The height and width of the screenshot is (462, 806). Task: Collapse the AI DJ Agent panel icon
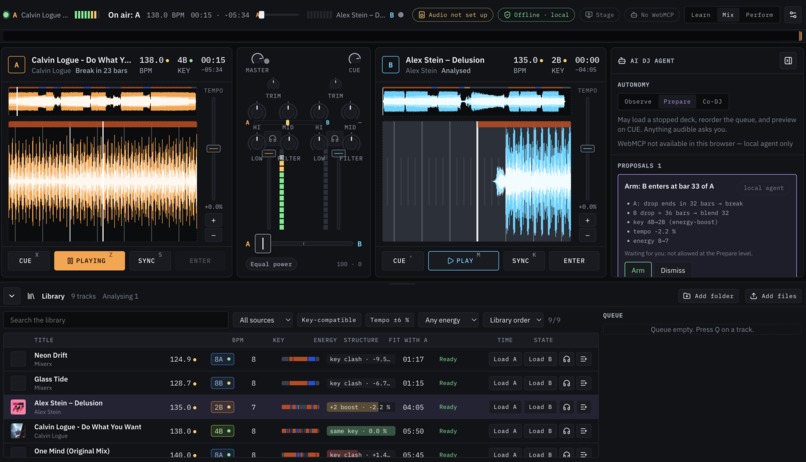788,61
